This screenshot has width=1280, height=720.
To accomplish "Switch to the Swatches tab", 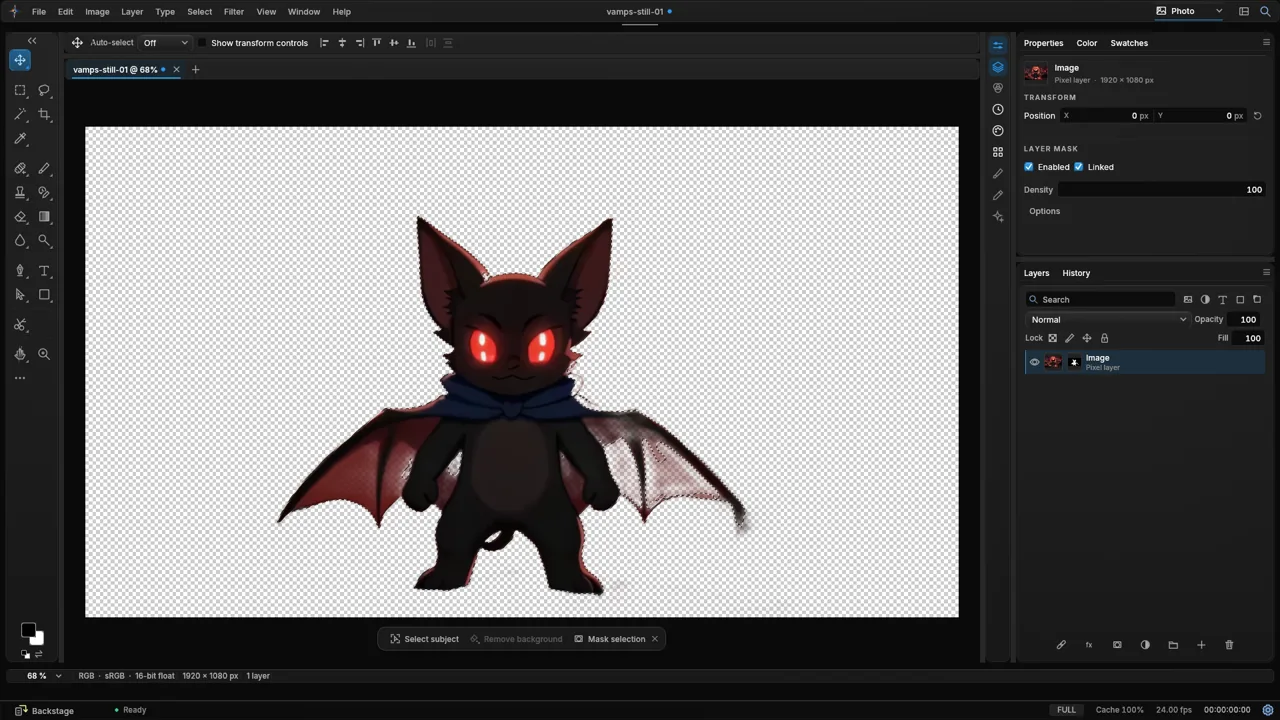I will pyautogui.click(x=1129, y=43).
